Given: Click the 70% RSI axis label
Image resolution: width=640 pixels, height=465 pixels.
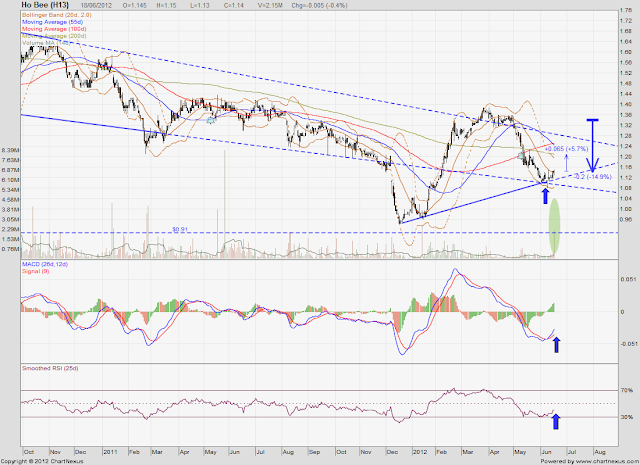Looking at the screenshot, I should (x=627, y=391).
